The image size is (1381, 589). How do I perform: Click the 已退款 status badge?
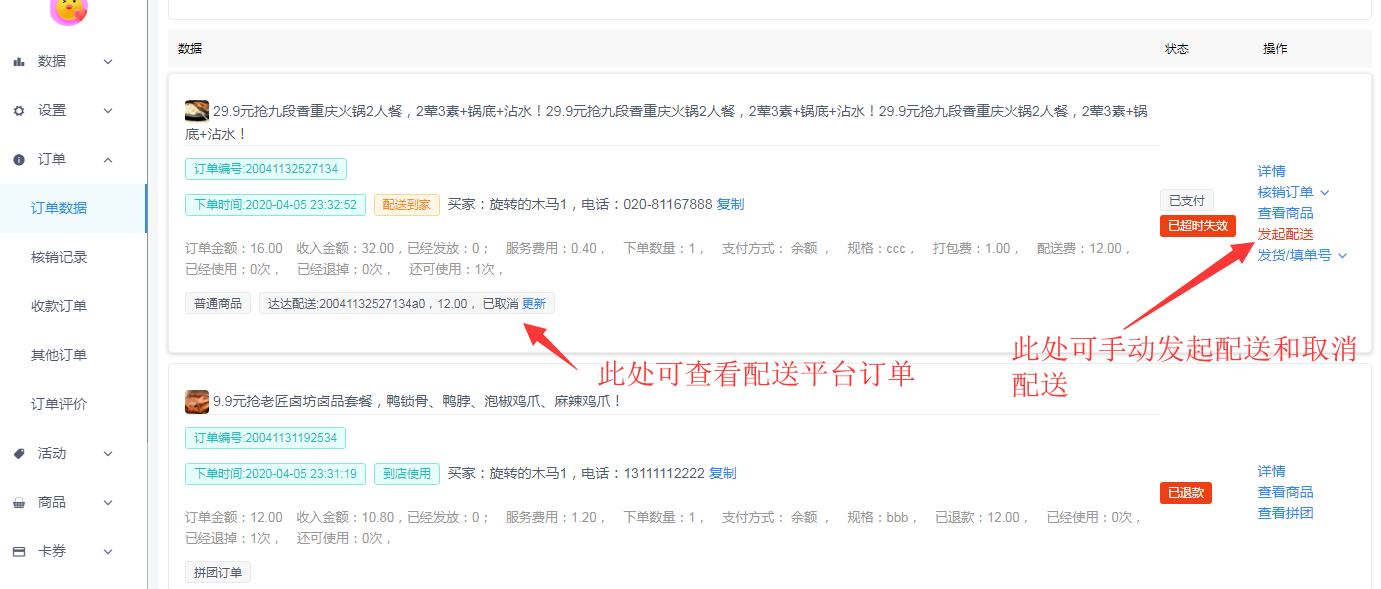click(x=1186, y=493)
